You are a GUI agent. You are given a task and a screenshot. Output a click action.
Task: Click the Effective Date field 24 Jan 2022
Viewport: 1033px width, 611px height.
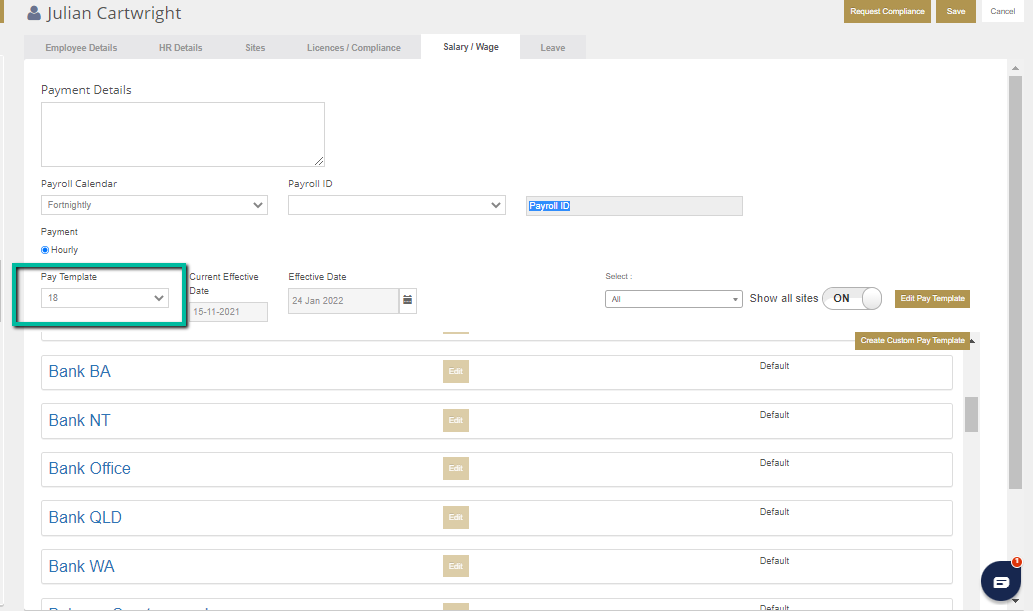click(x=343, y=301)
